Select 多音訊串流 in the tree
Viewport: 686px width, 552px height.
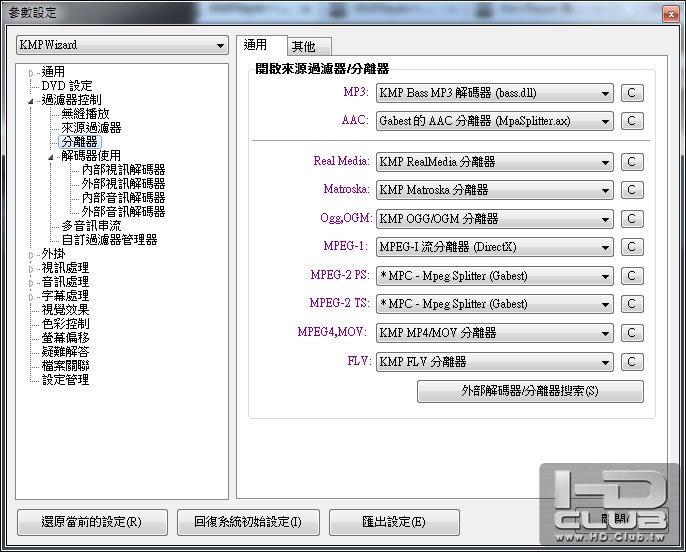point(91,226)
